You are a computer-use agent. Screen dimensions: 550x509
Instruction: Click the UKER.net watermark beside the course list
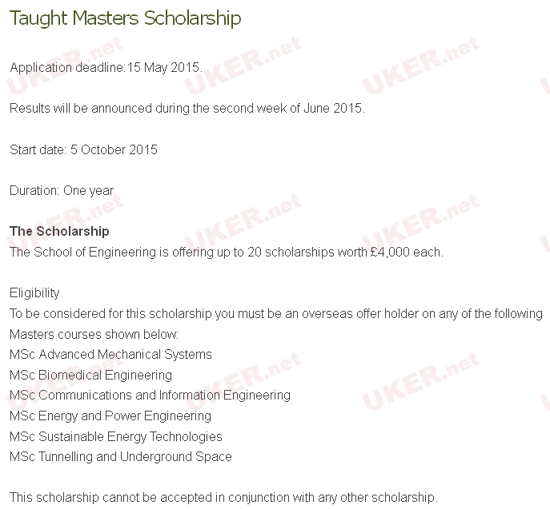pos(421,381)
